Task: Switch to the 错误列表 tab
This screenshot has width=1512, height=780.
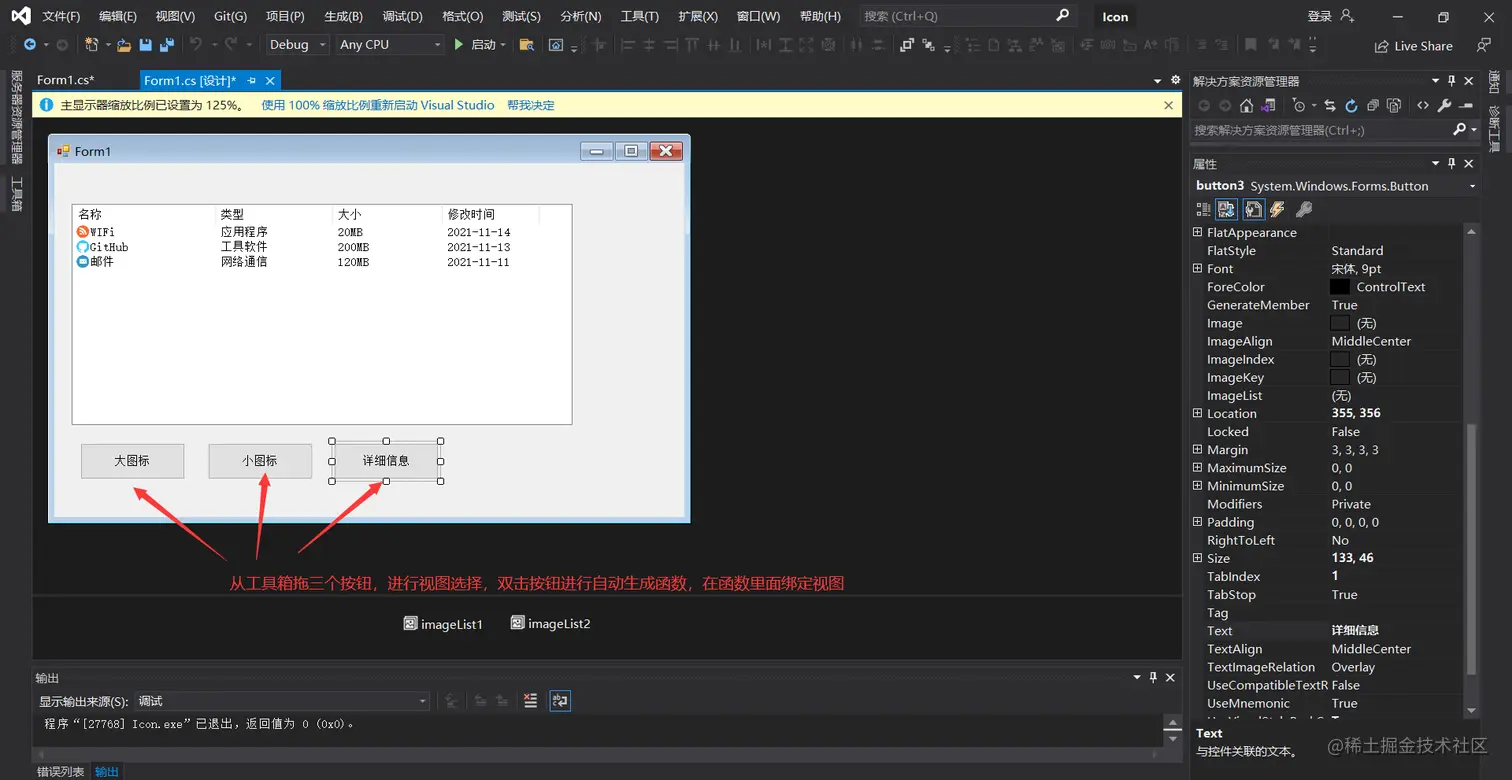Action: (x=61, y=772)
